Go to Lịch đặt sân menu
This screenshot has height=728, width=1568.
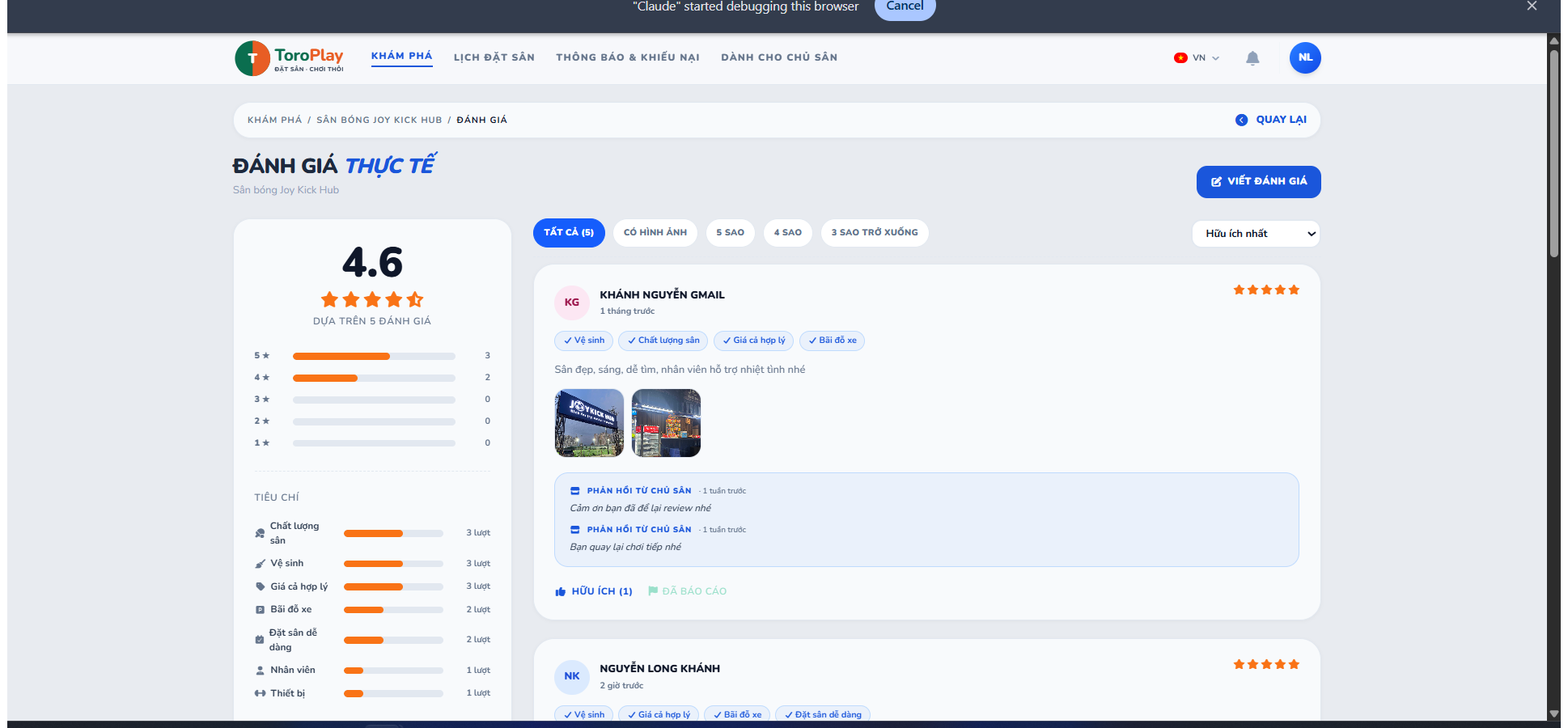pos(494,57)
